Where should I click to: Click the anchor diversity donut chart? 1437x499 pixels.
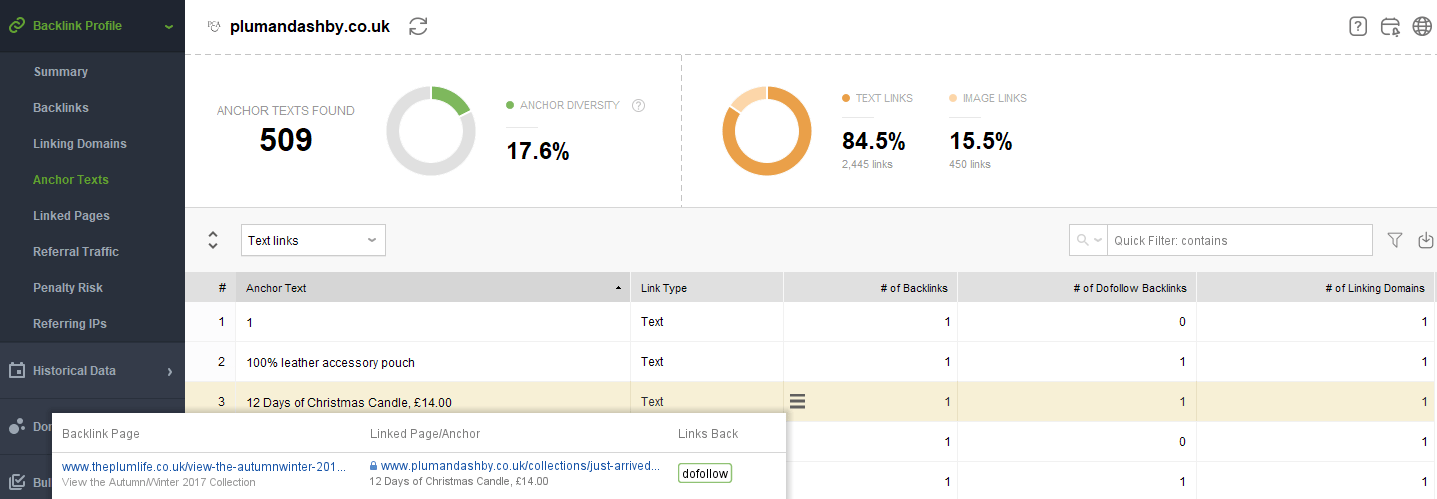point(429,129)
